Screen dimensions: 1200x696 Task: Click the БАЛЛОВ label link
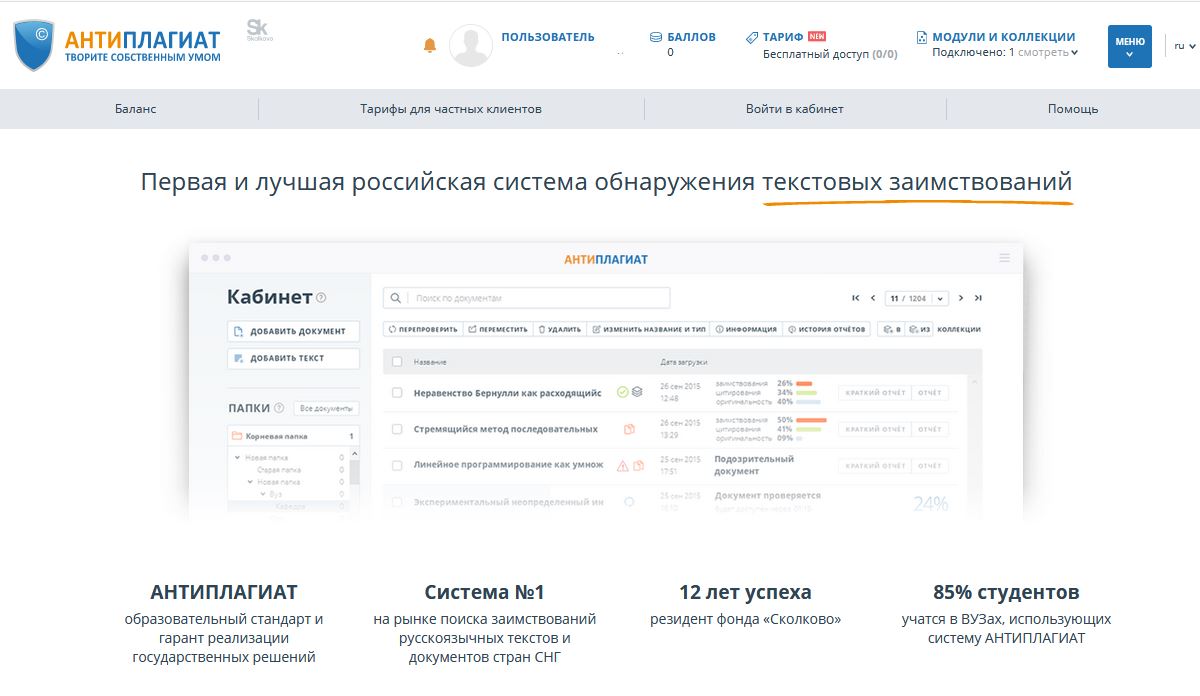(x=691, y=37)
